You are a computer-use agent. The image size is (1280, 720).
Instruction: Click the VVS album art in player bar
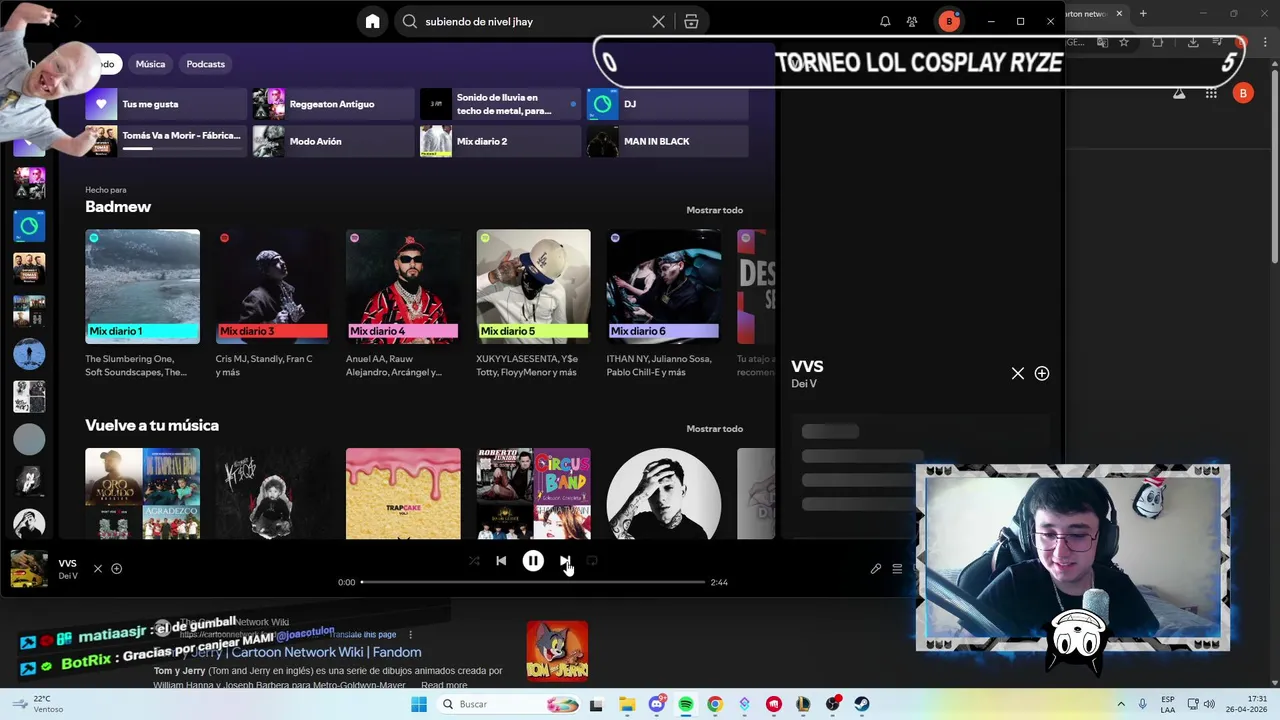tap(28, 568)
